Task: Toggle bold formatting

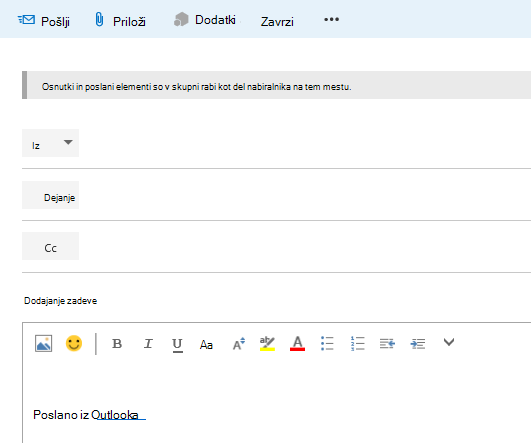Action: pos(117,343)
